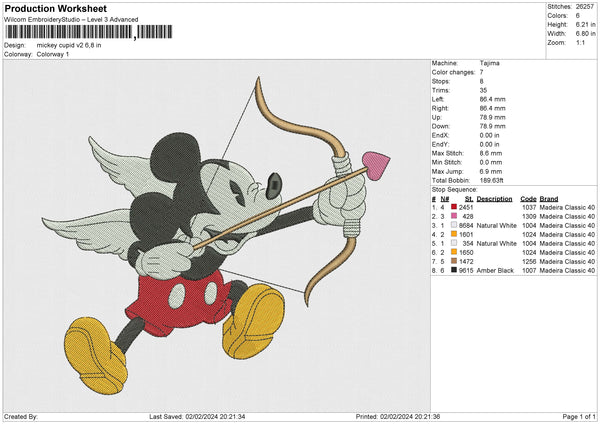The width and height of the screenshot is (600, 424).
Task: Click the Tajima machine value
Action: point(489,63)
